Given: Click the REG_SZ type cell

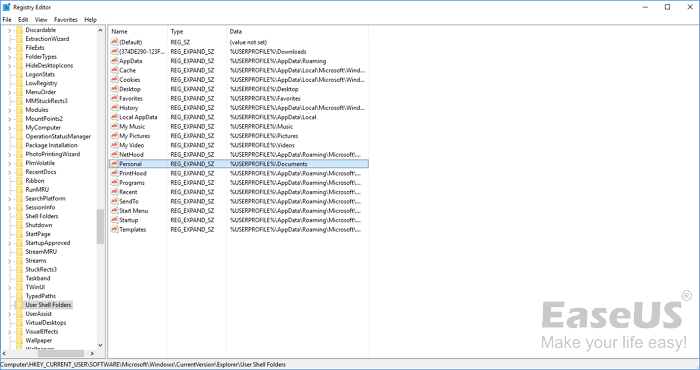Looking at the screenshot, I should pos(181,42).
